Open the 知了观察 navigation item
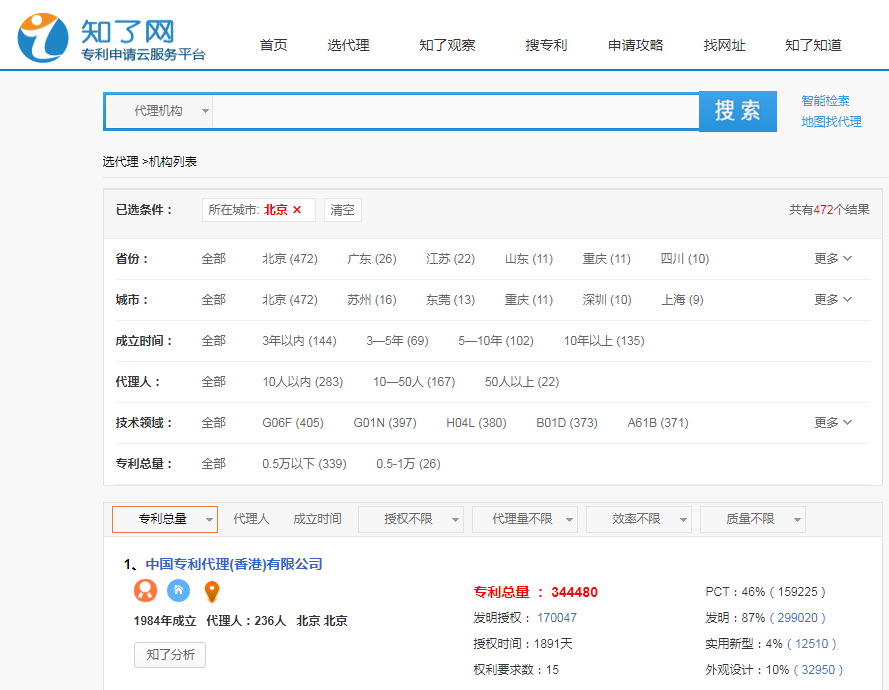Viewport: 889px width, 690px height. [x=447, y=45]
